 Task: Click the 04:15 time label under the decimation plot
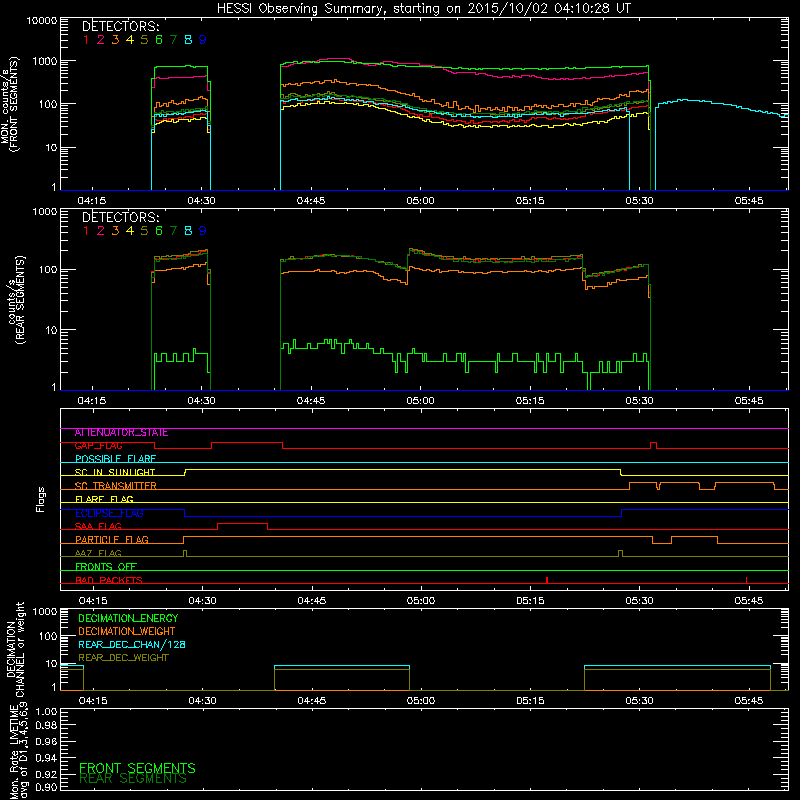pos(93,701)
